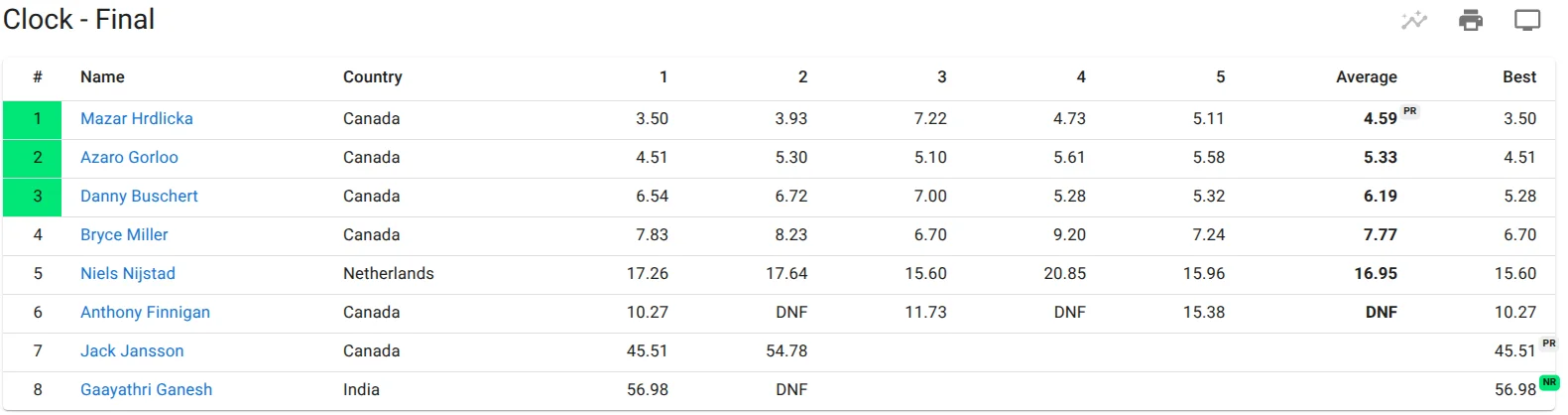This screenshot has height=415, width=1568.
Task: Select Niels Nijstad's name link
Action: point(128,273)
